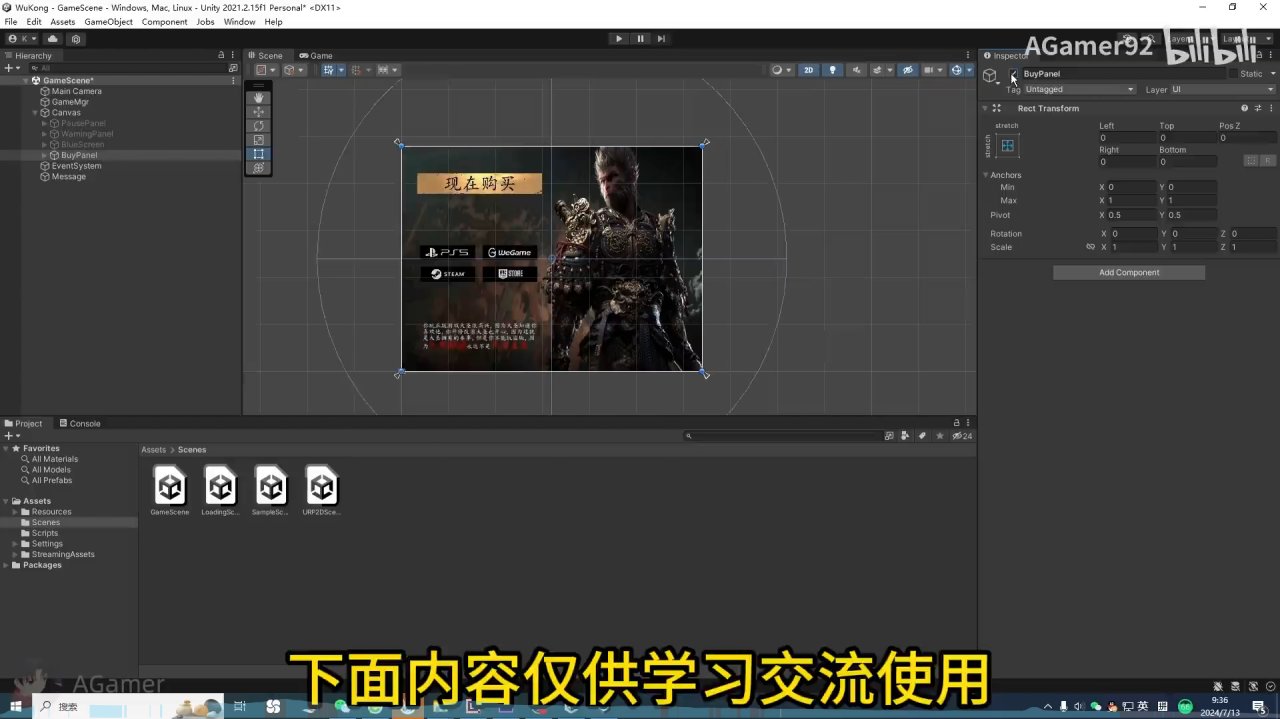Viewport: 1280px width, 719px height.
Task: Open the draw mode (shading) dropdown
Action: point(781,70)
